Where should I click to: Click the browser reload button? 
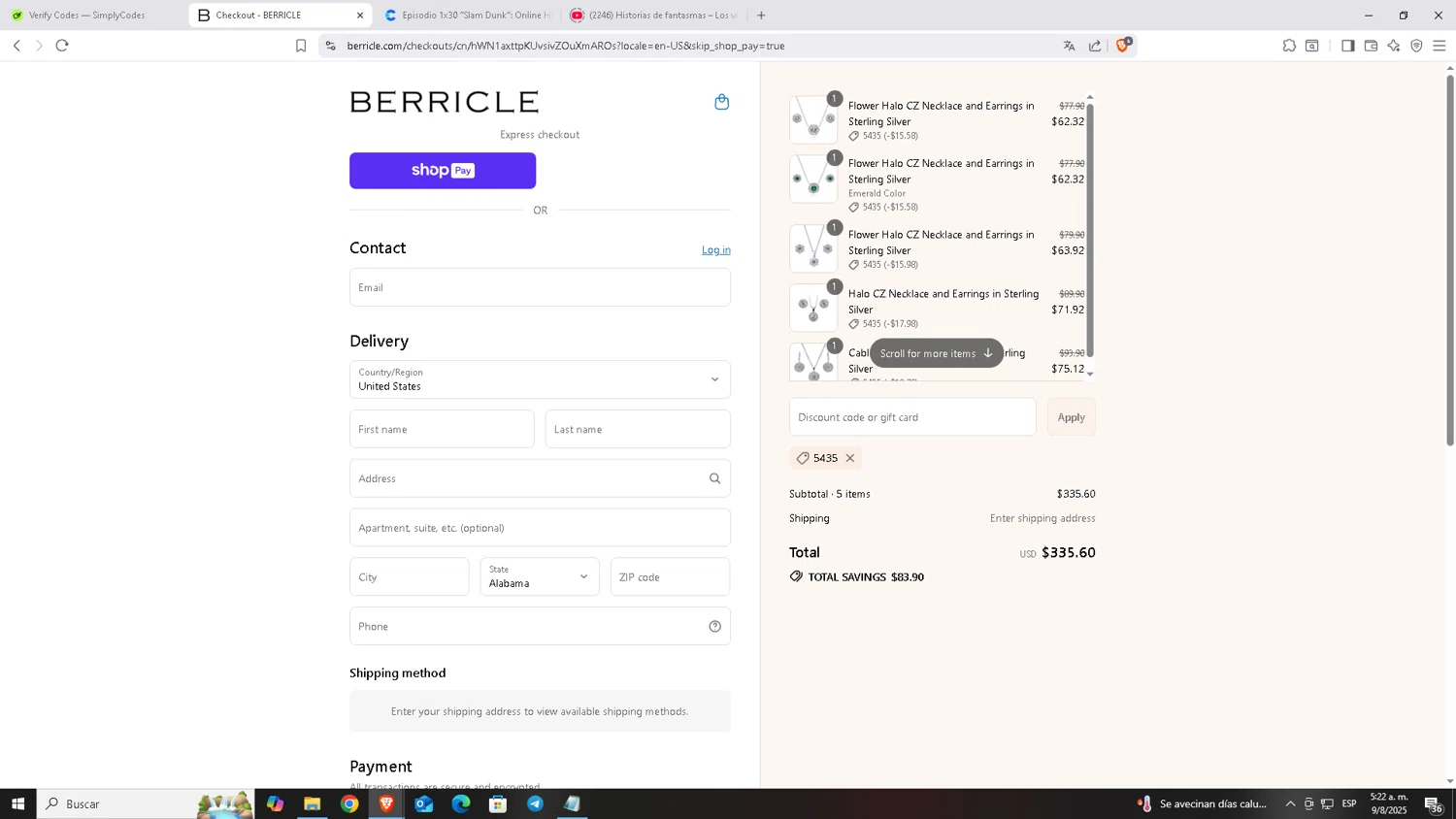(x=62, y=46)
